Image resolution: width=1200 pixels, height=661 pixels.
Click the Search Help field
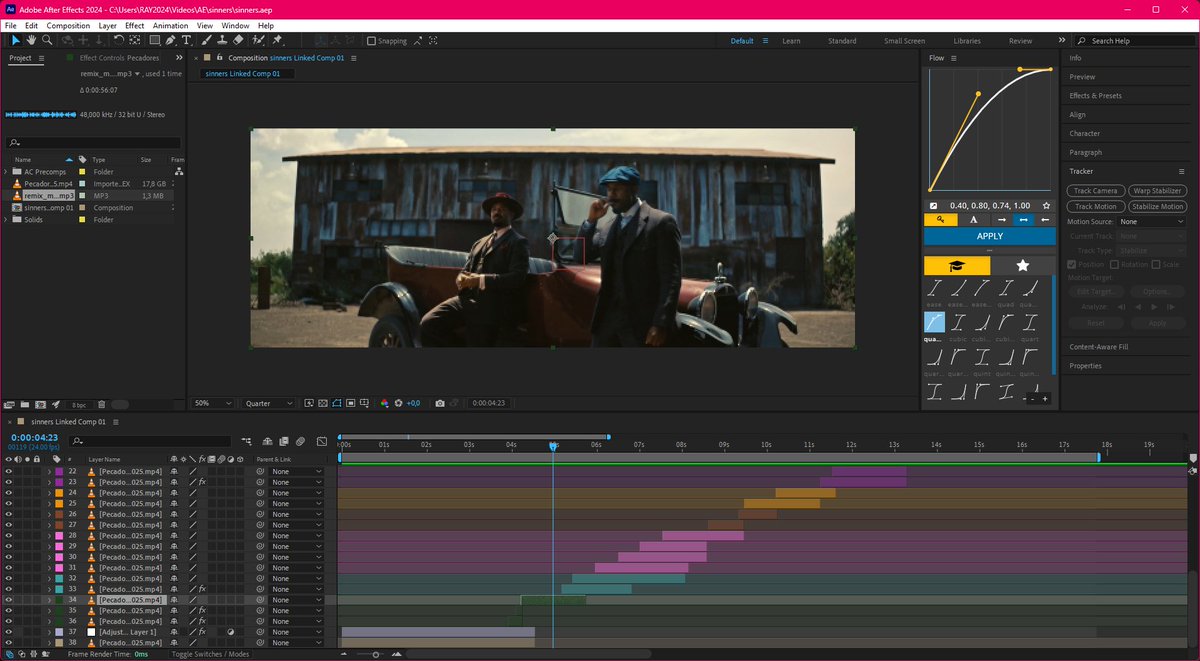[1135, 41]
